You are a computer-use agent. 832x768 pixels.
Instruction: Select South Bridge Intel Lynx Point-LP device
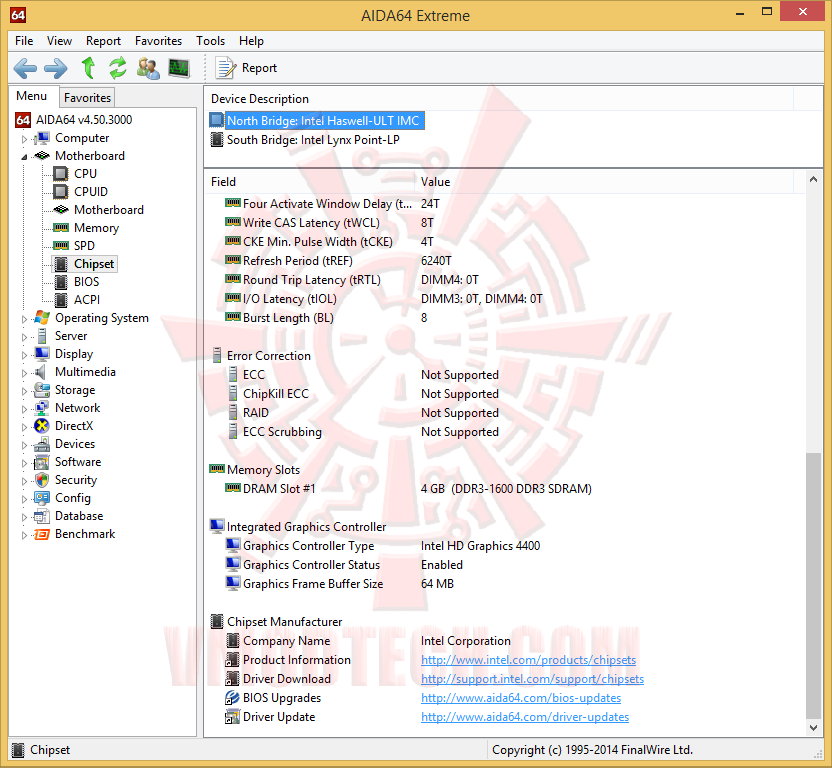pos(313,140)
